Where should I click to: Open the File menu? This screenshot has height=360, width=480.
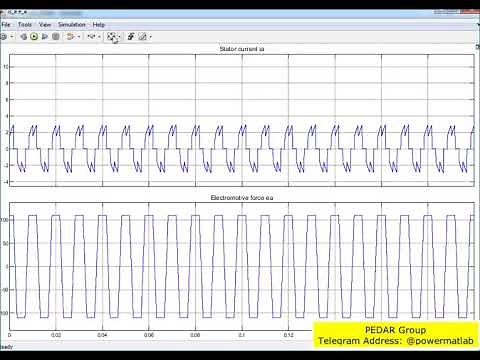point(6,25)
